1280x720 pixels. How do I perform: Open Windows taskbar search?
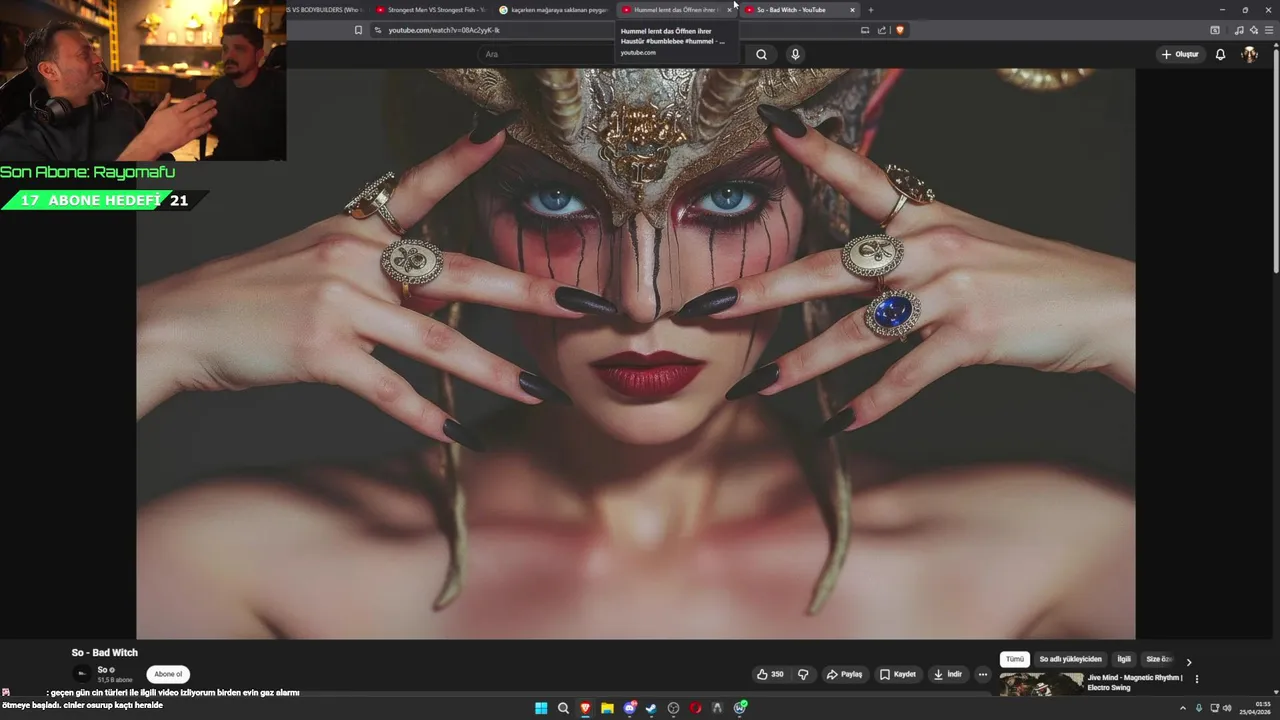[563, 708]
